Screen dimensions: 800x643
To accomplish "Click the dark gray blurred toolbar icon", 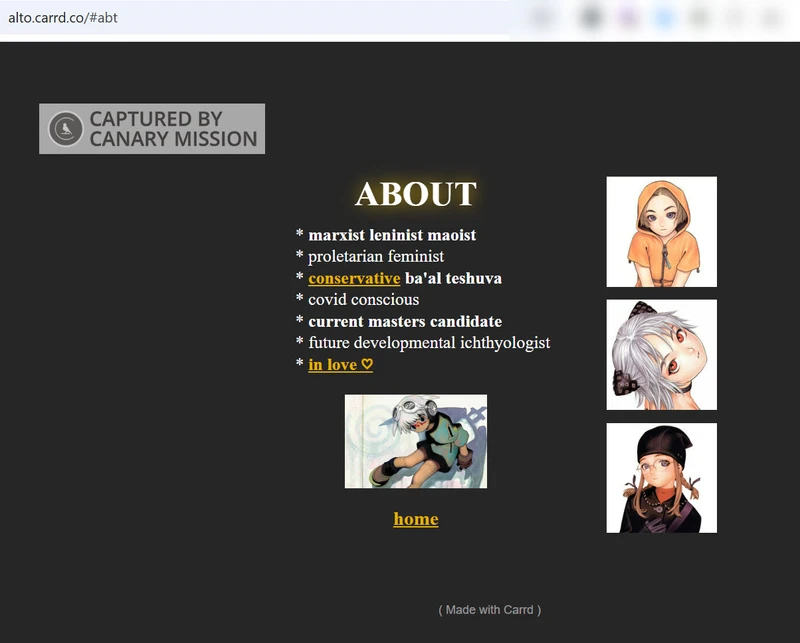I will point(590,17).
